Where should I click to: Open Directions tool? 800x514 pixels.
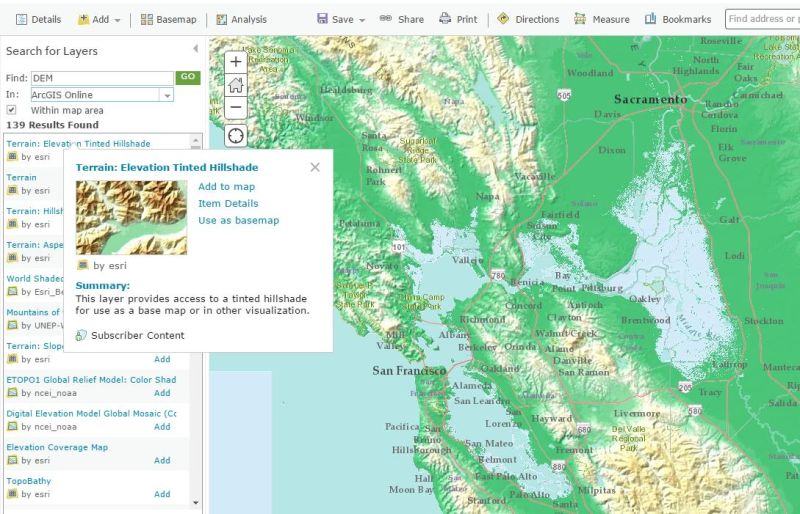(x=529, y=19)
